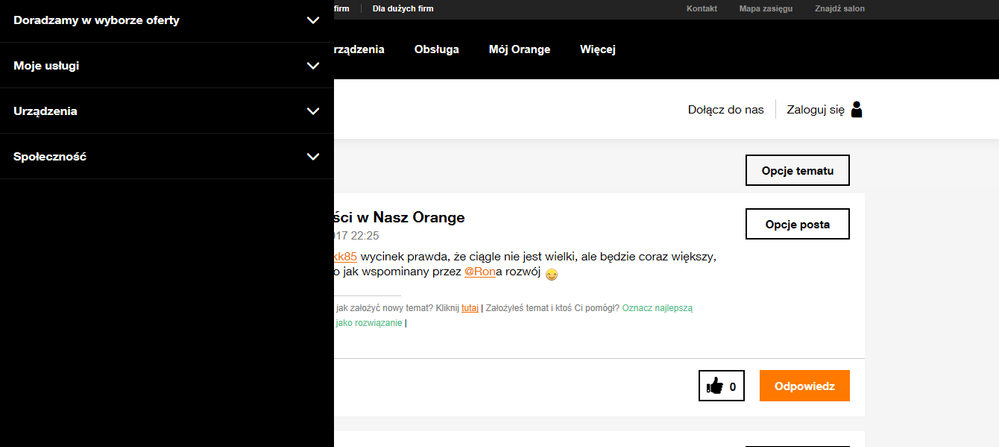Screen dimensions: 999x447
Task: Open the Mój Orange menu
Action: pyautogui.click(x=519, y=49)
